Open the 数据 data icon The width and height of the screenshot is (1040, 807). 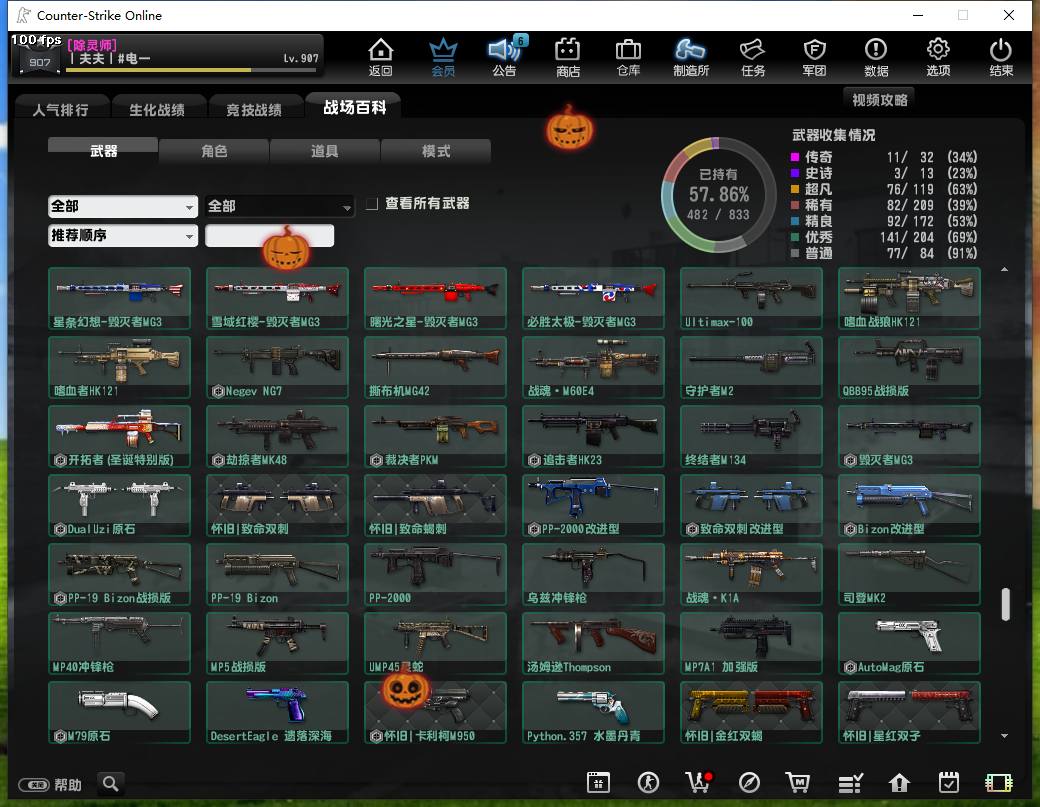pos(876,57)
